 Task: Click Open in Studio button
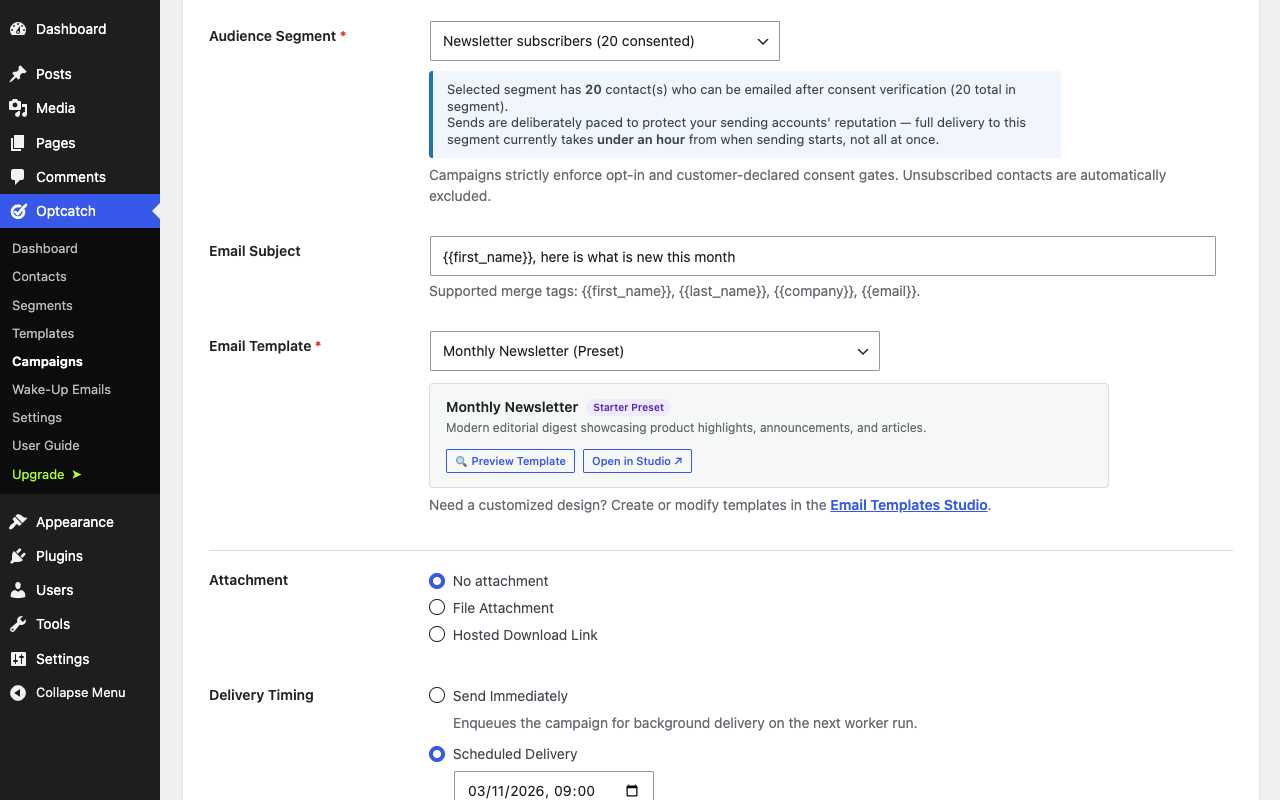(637, 461)
